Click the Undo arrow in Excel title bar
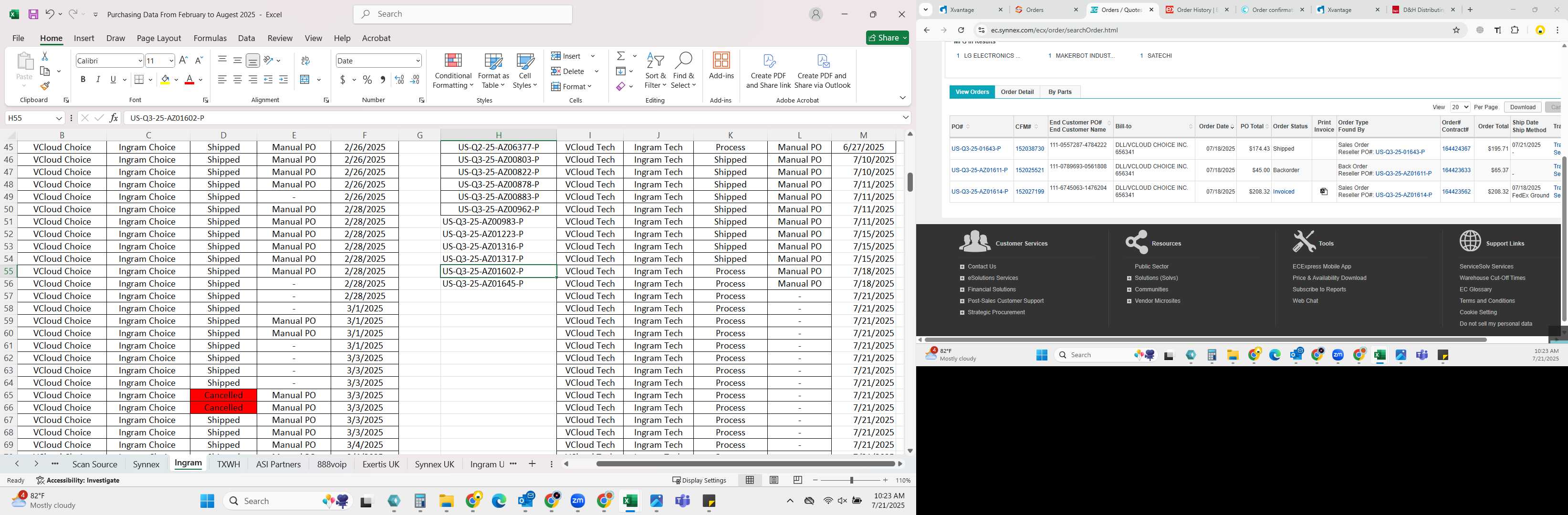This screenshot has width=1568, height=515. point(50,14)
